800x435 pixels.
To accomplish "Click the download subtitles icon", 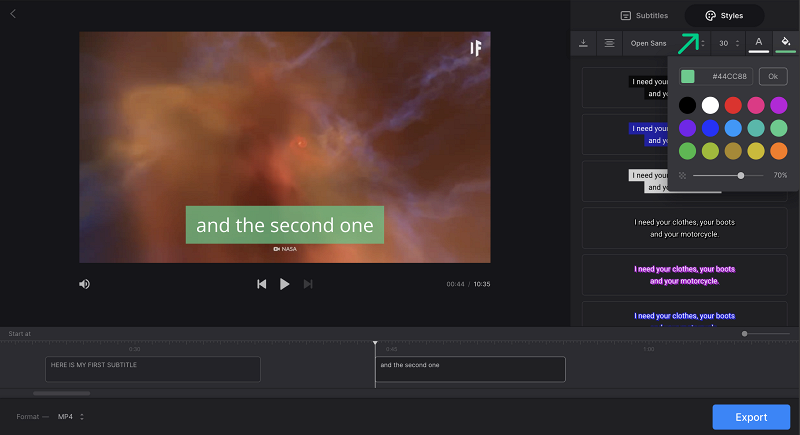I will click(x=583, y=43).
